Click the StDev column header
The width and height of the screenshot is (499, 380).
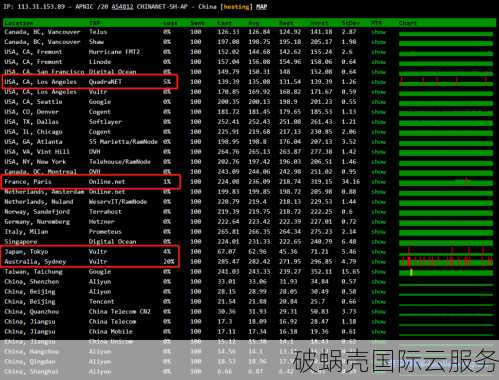[351, 23]
